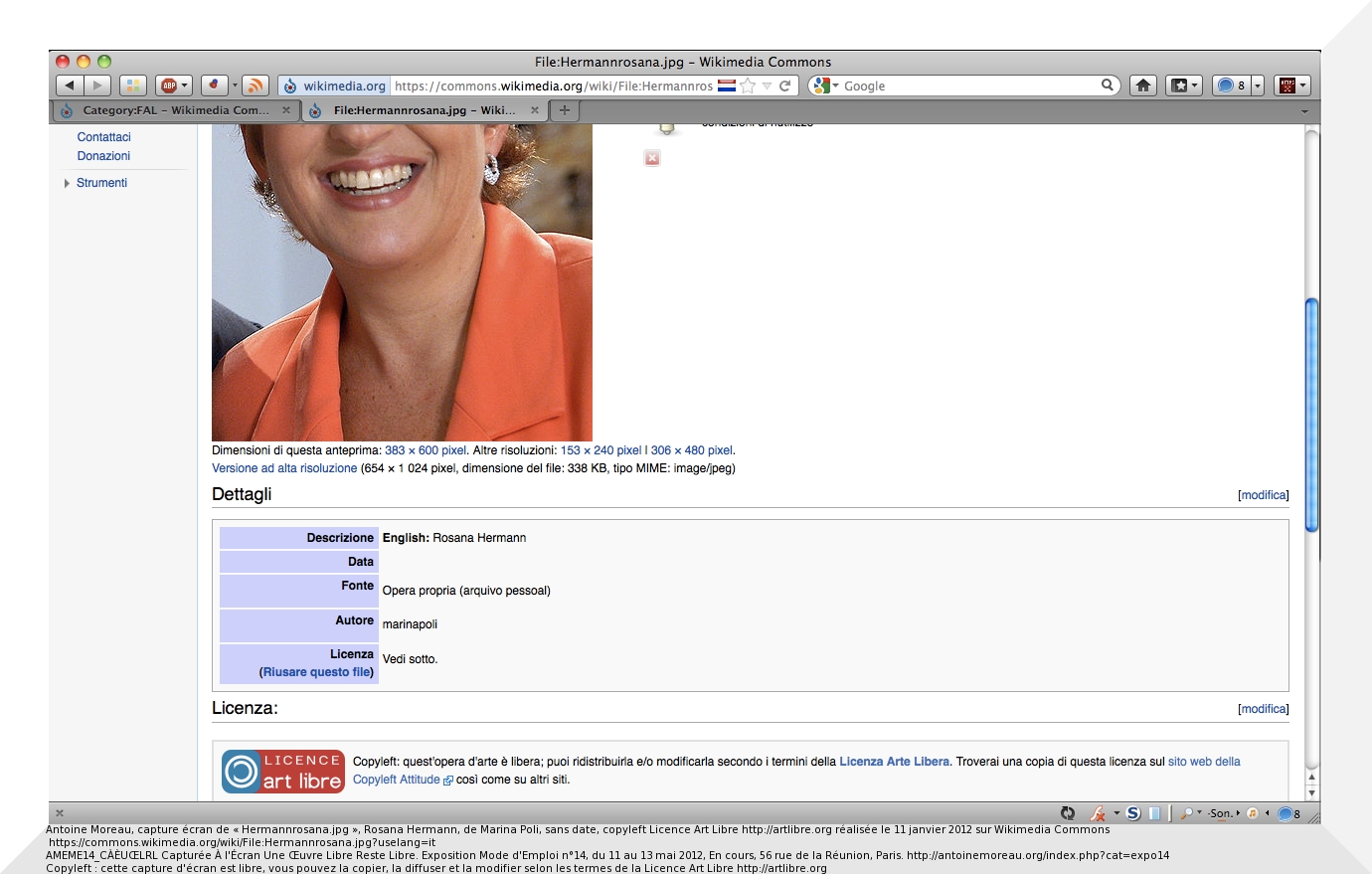Bookmark this page with the star icon
This screenshot has height=874, width=1372.
pyautogui.click(x=748, y=86)
